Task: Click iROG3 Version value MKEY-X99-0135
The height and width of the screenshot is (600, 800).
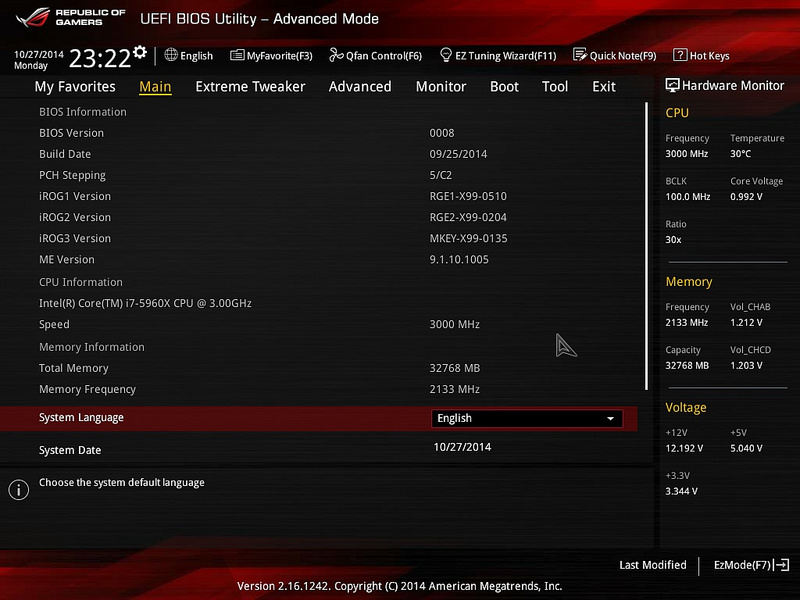Action: (468, 238)
